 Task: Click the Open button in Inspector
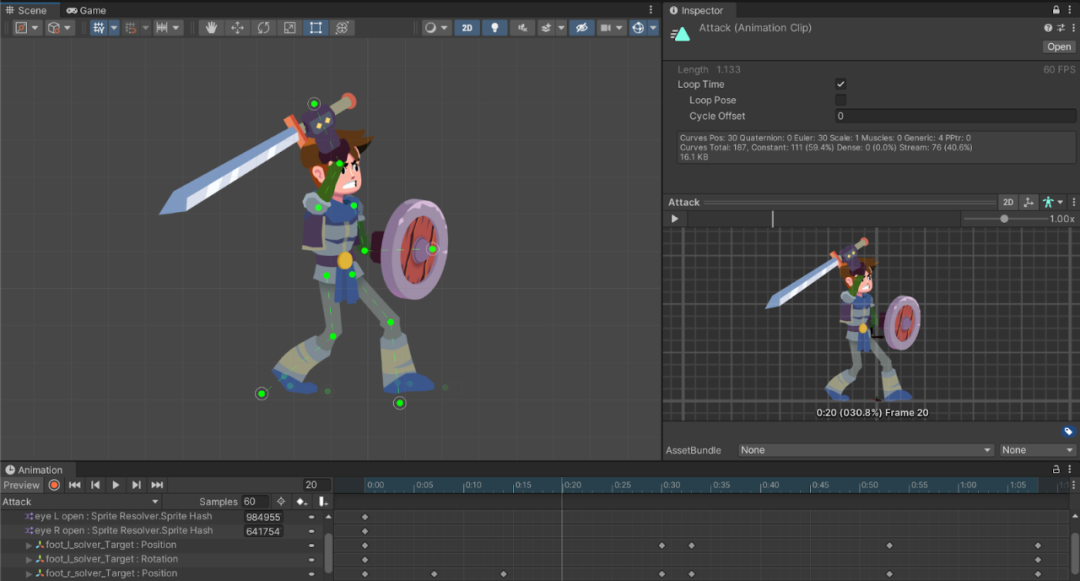tap(1058, 47)
